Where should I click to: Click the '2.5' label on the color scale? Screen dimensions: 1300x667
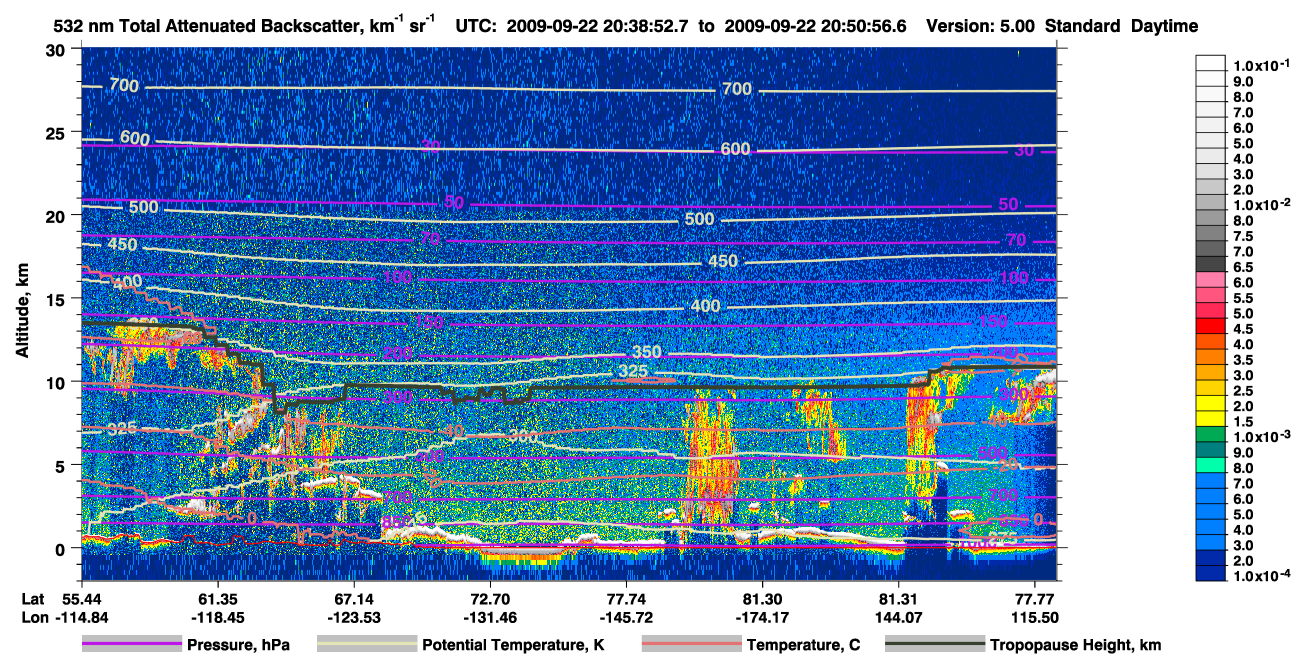pyautogui.click(x=1244, y=391)
